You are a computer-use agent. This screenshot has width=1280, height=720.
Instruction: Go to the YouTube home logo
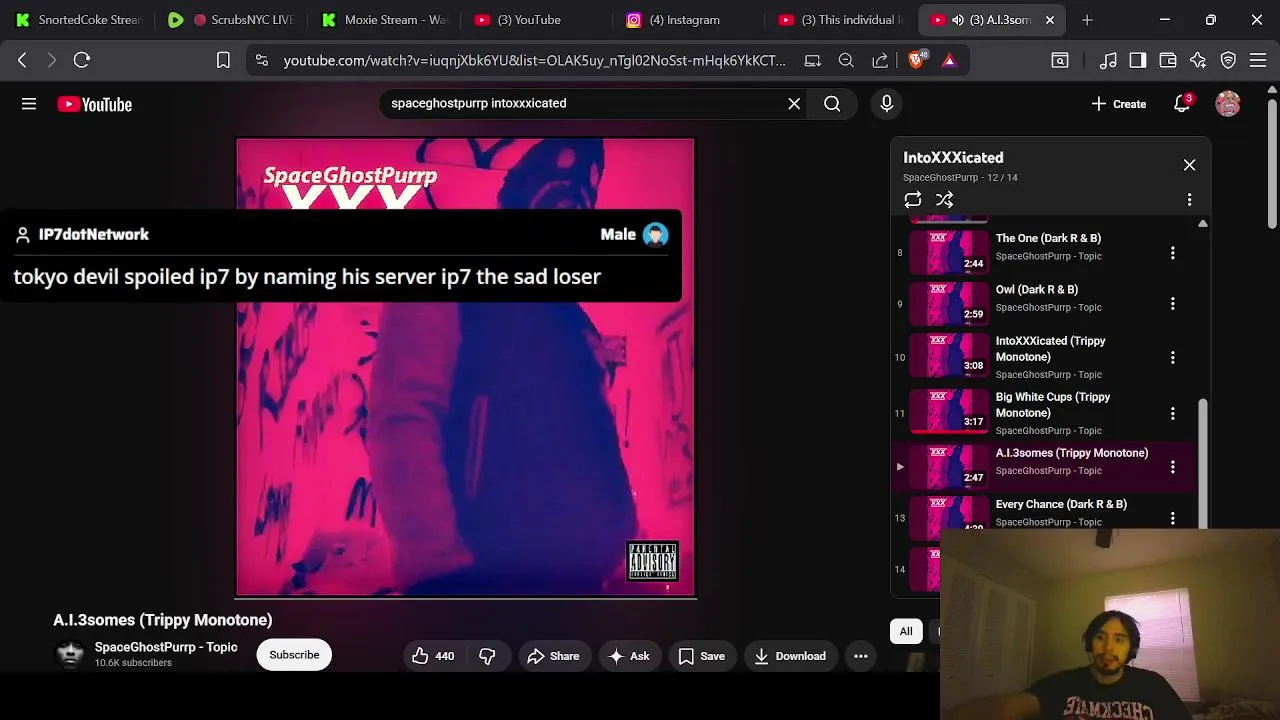point(95,104)
